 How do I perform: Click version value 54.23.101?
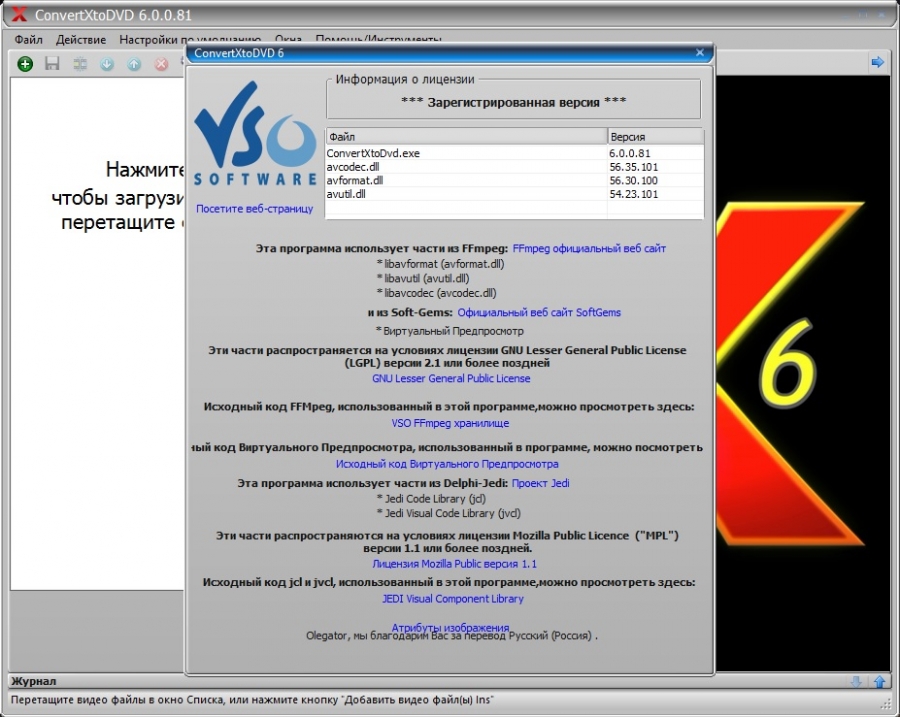click(x=634, y=194)
